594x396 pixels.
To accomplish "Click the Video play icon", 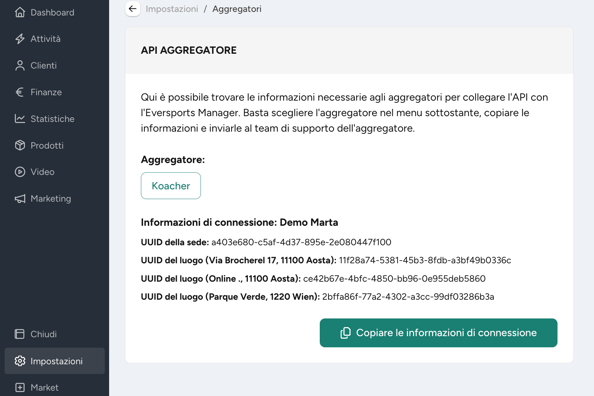I will 20,172.
